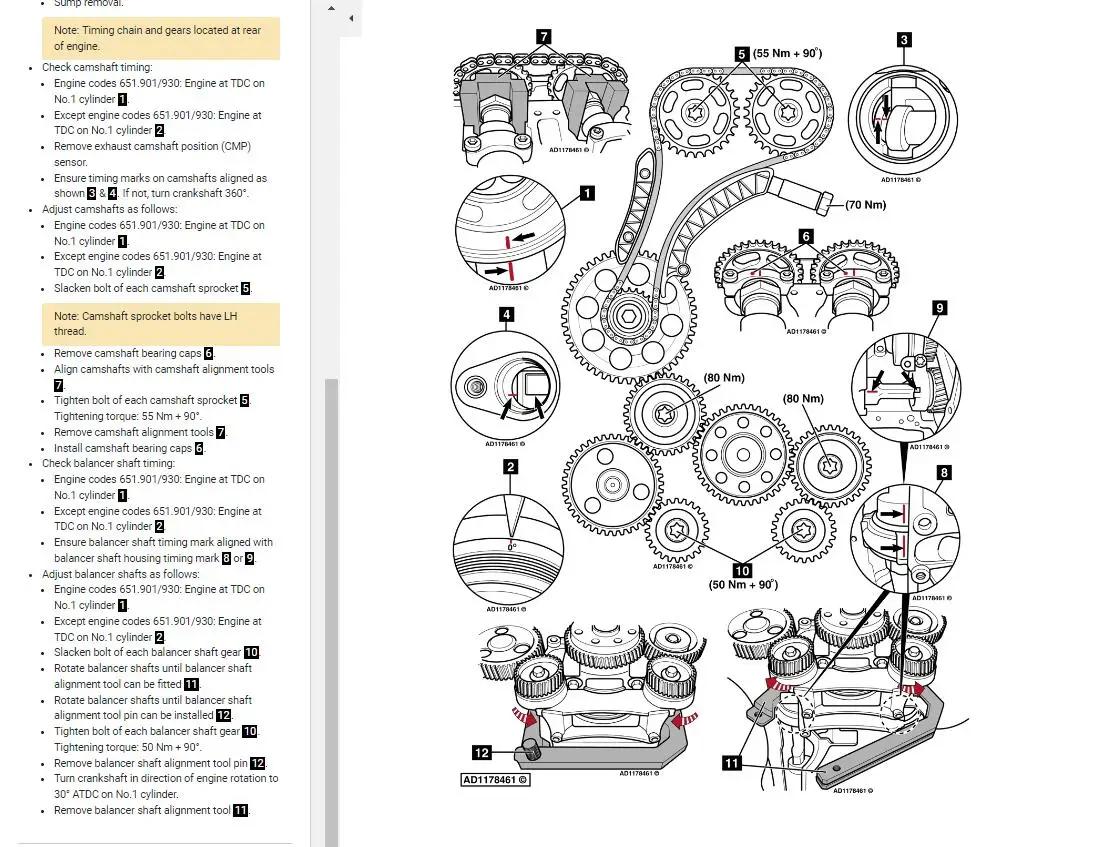This screenshot has height=847, width=1098.
Task: Select 'Tightening torque: 55 Nm + 90°' line
Action: (x=128, y=416)
